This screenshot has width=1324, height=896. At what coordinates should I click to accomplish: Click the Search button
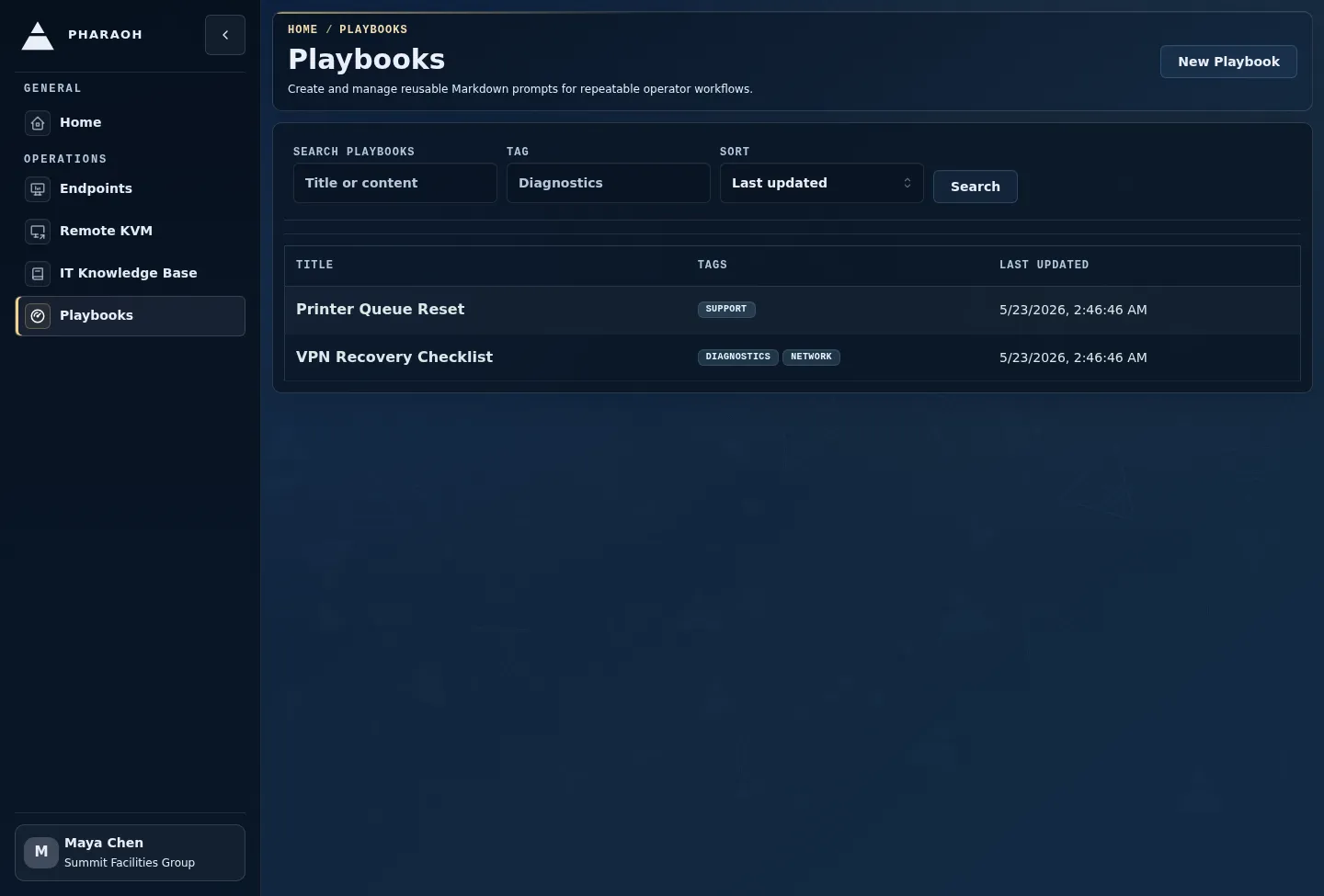tap(975, 187)
